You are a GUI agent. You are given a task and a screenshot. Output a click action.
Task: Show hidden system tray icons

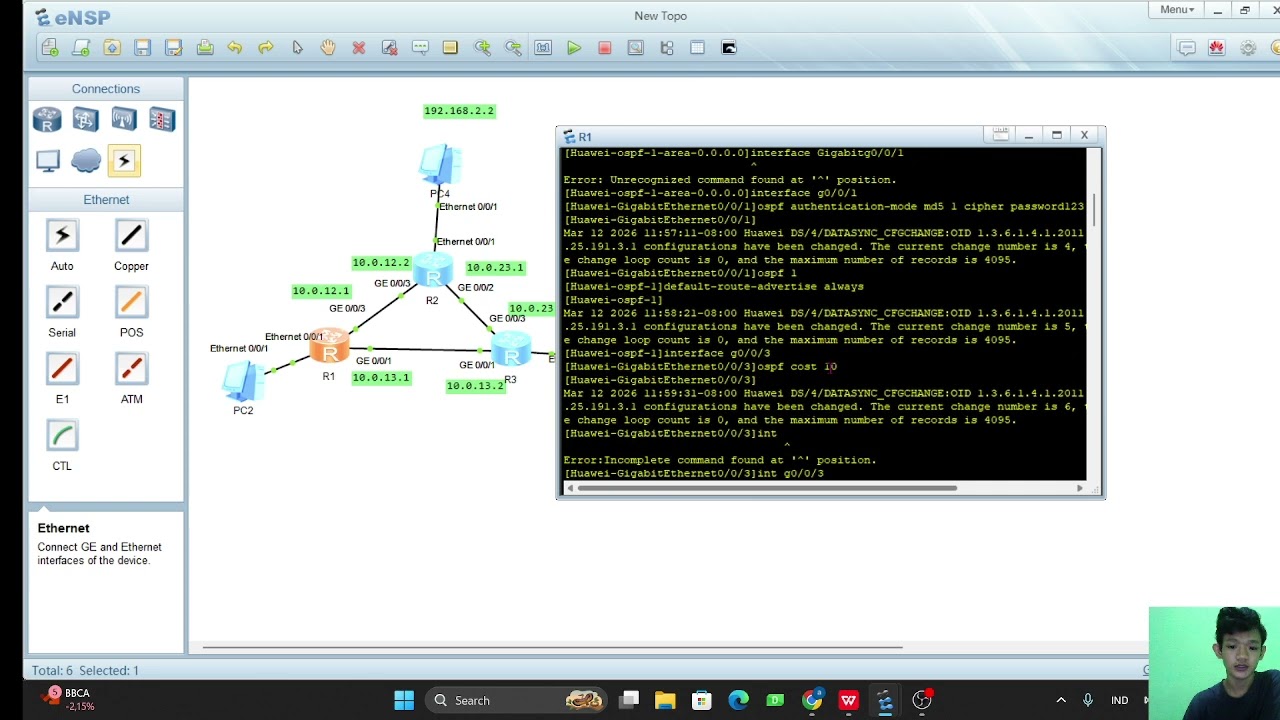[x=1061, y=700]
